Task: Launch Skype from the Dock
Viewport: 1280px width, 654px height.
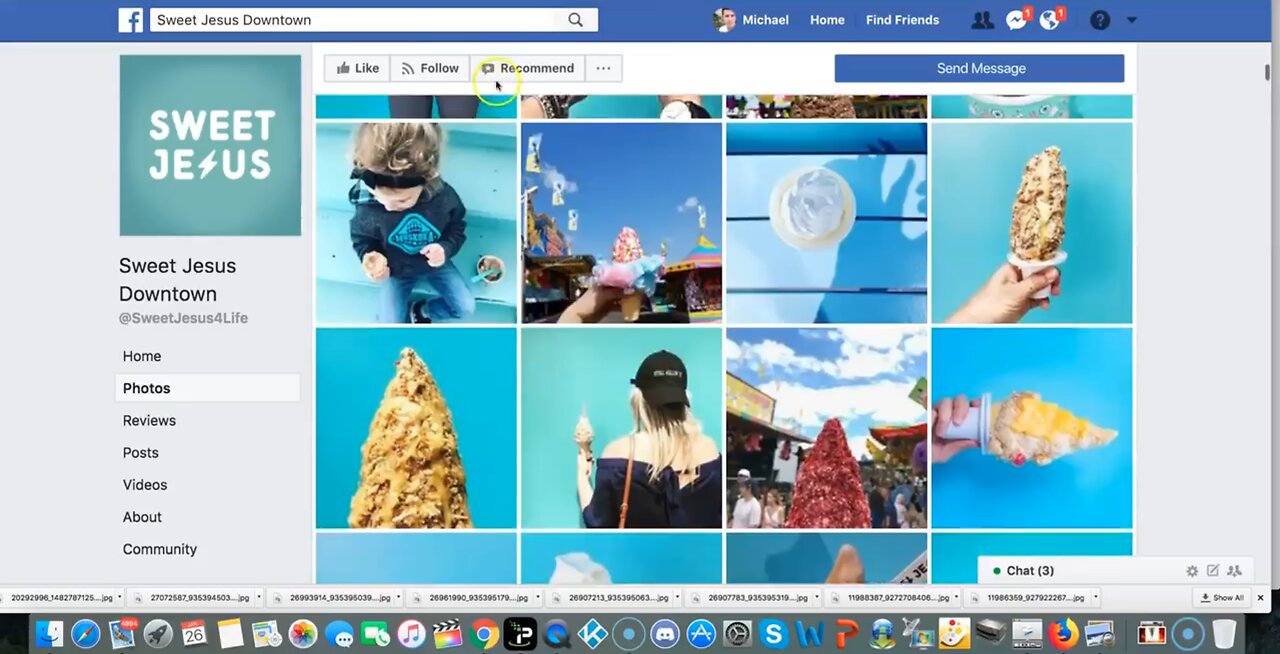Action: pyautogui.click(x=773, y=634)
